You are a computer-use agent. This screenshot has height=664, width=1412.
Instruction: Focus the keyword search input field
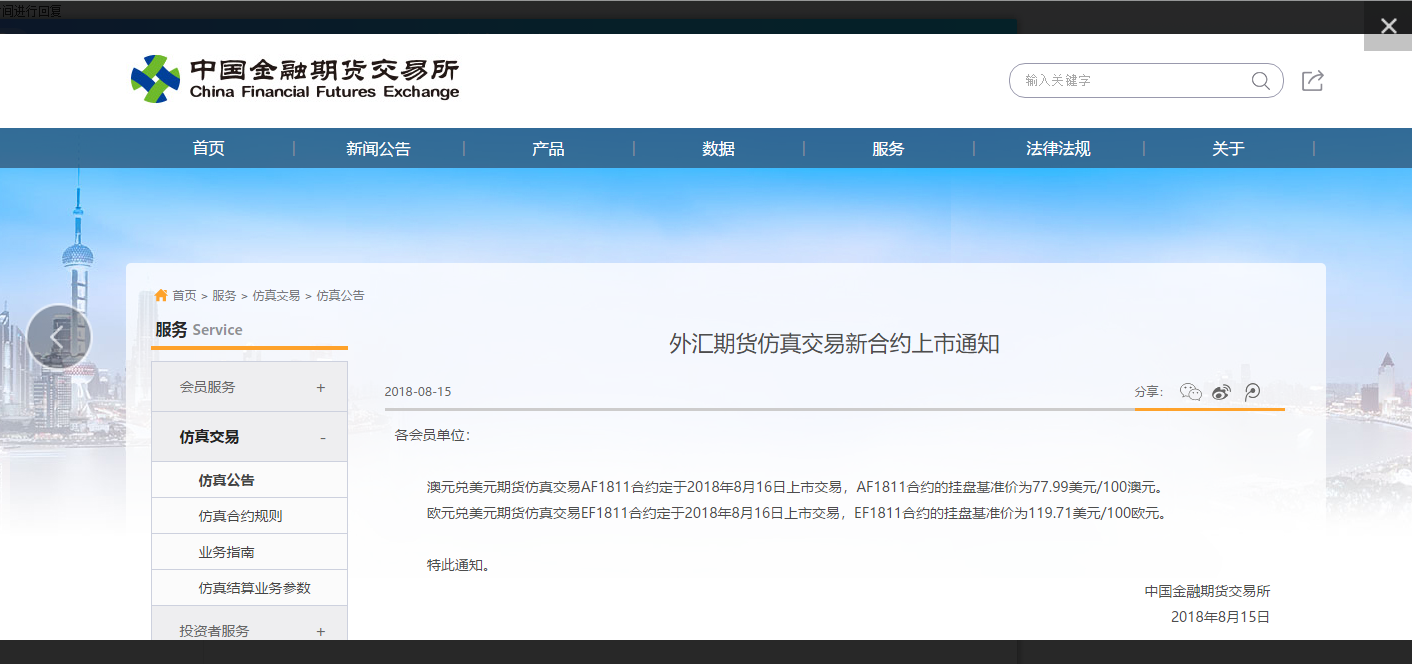coord(1130,81)
